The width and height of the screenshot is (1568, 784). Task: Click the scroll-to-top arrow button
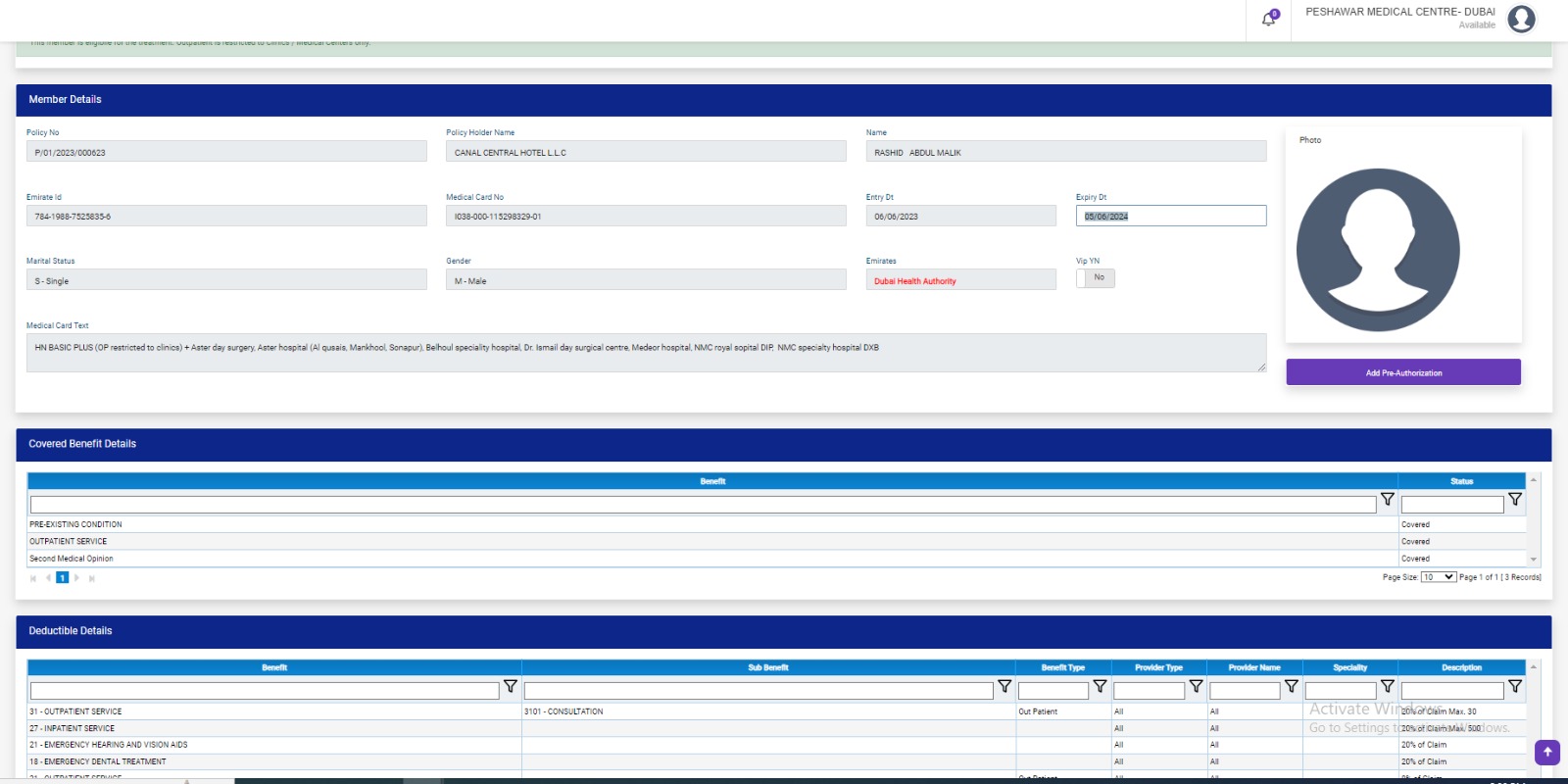[1546, 752]
